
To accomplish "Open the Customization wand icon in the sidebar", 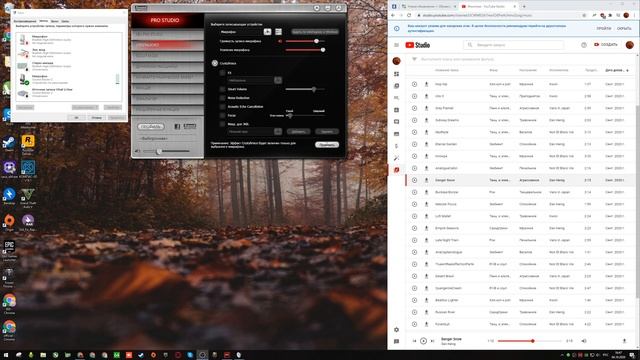I will coord(396,158).
